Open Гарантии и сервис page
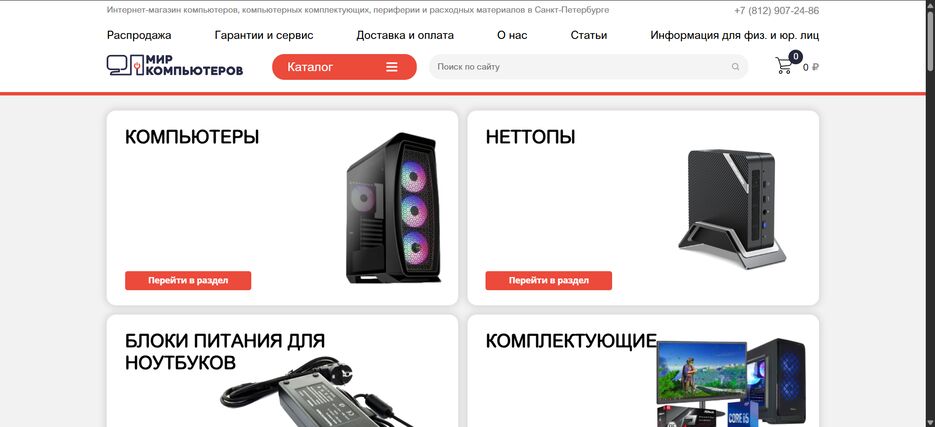Screen dimensions: 935x427 click(x=264, y=35)
